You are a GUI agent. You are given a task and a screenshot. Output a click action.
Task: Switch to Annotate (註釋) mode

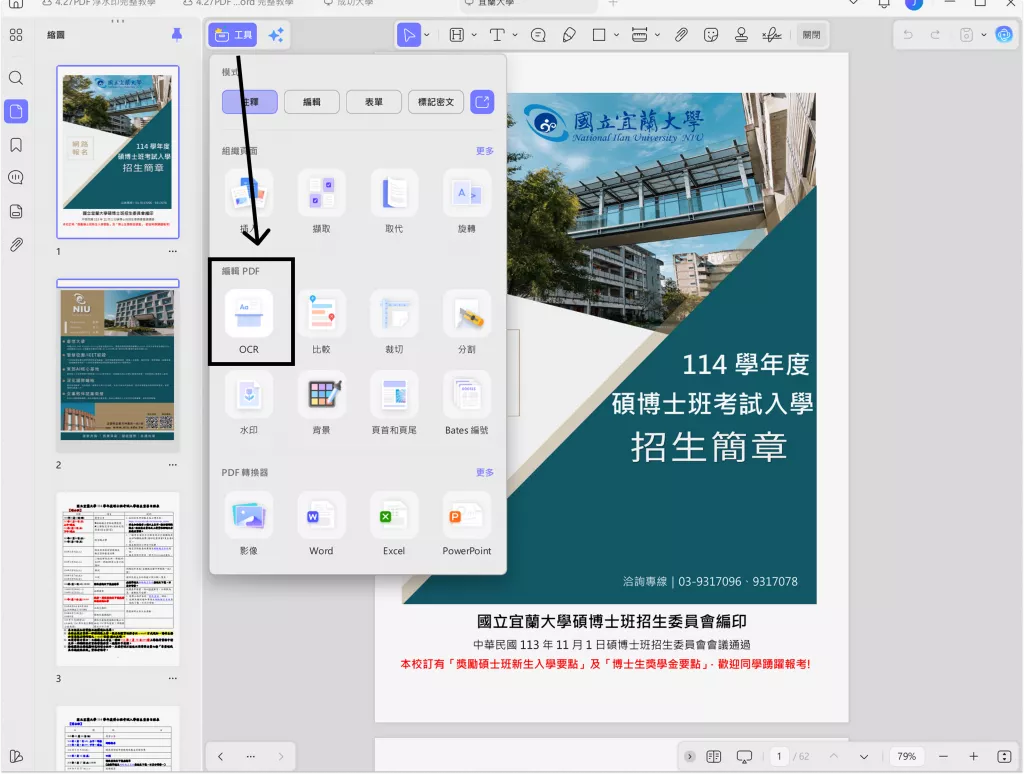[x=249, y=102]
